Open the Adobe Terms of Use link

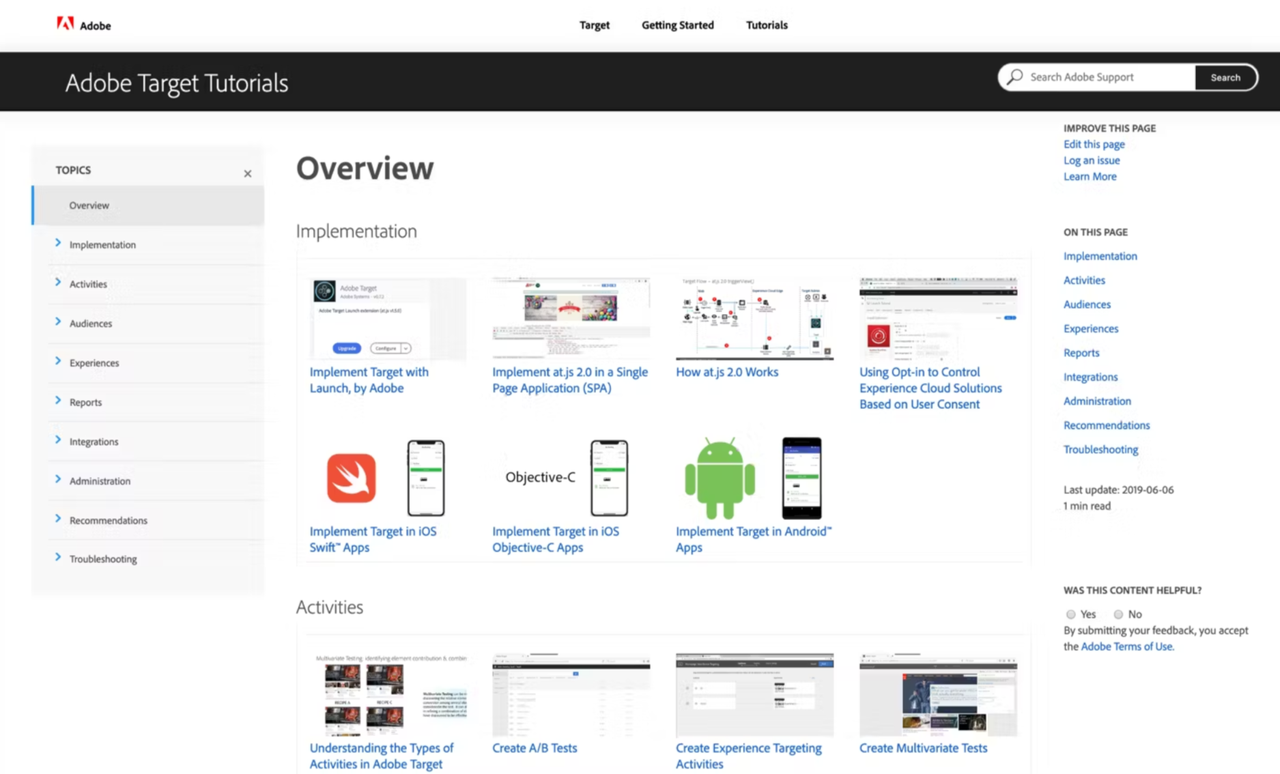coord(1127,647)
